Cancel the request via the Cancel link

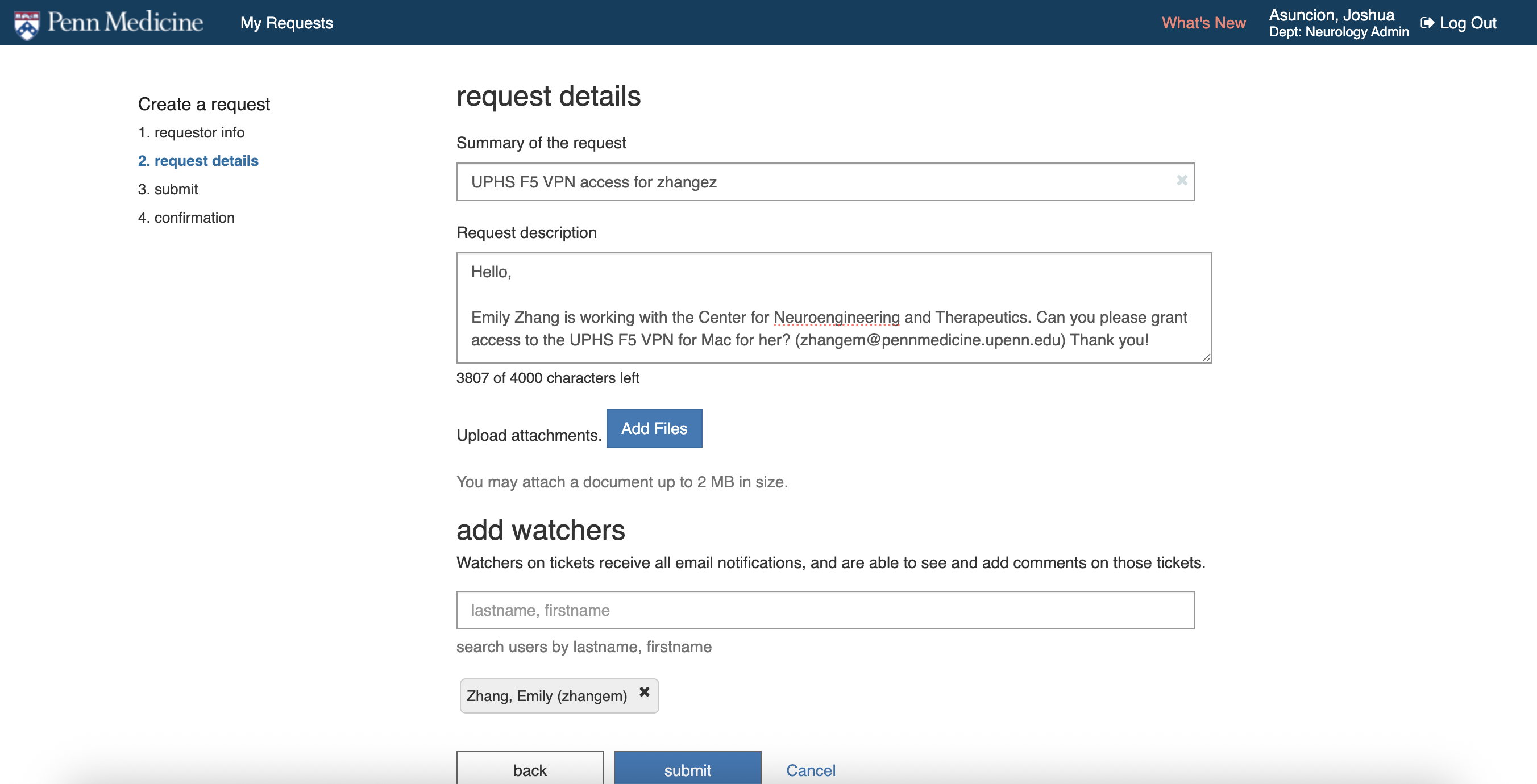pyautogui.click(x=810, y=770)
